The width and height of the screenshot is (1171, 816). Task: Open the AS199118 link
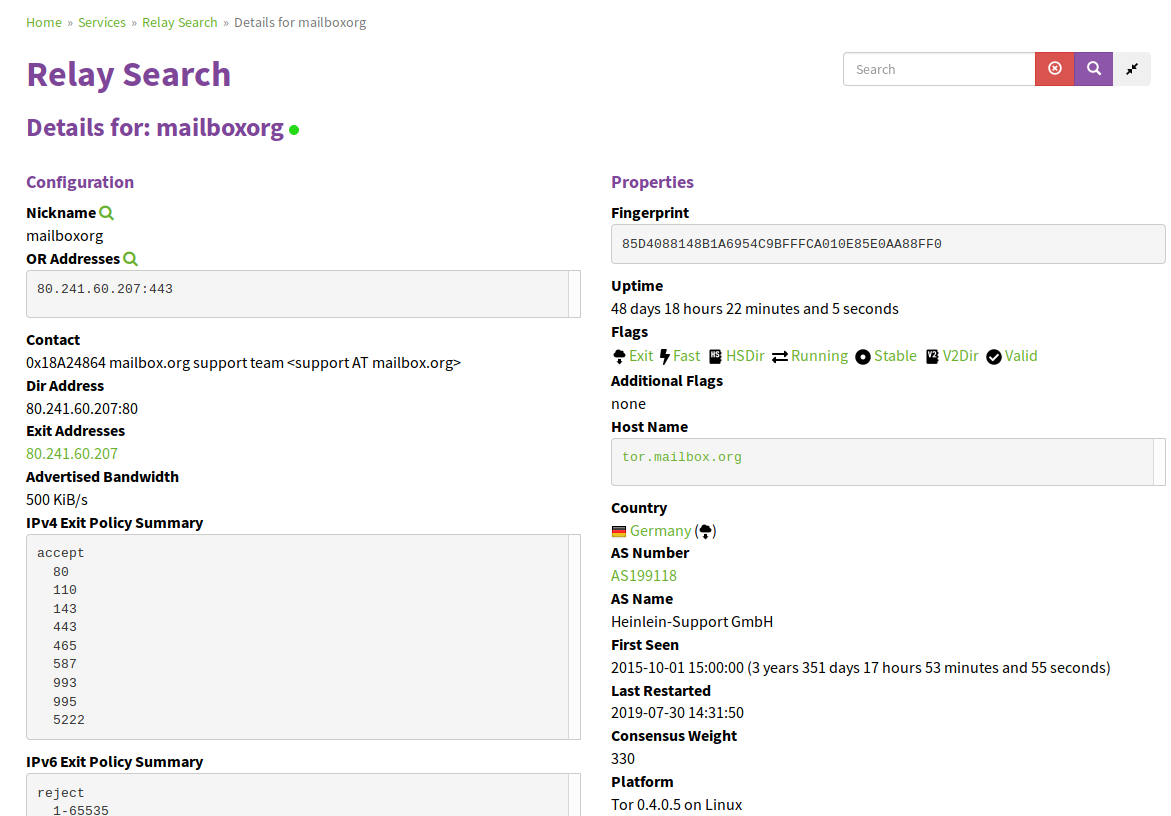click(644, 576)
